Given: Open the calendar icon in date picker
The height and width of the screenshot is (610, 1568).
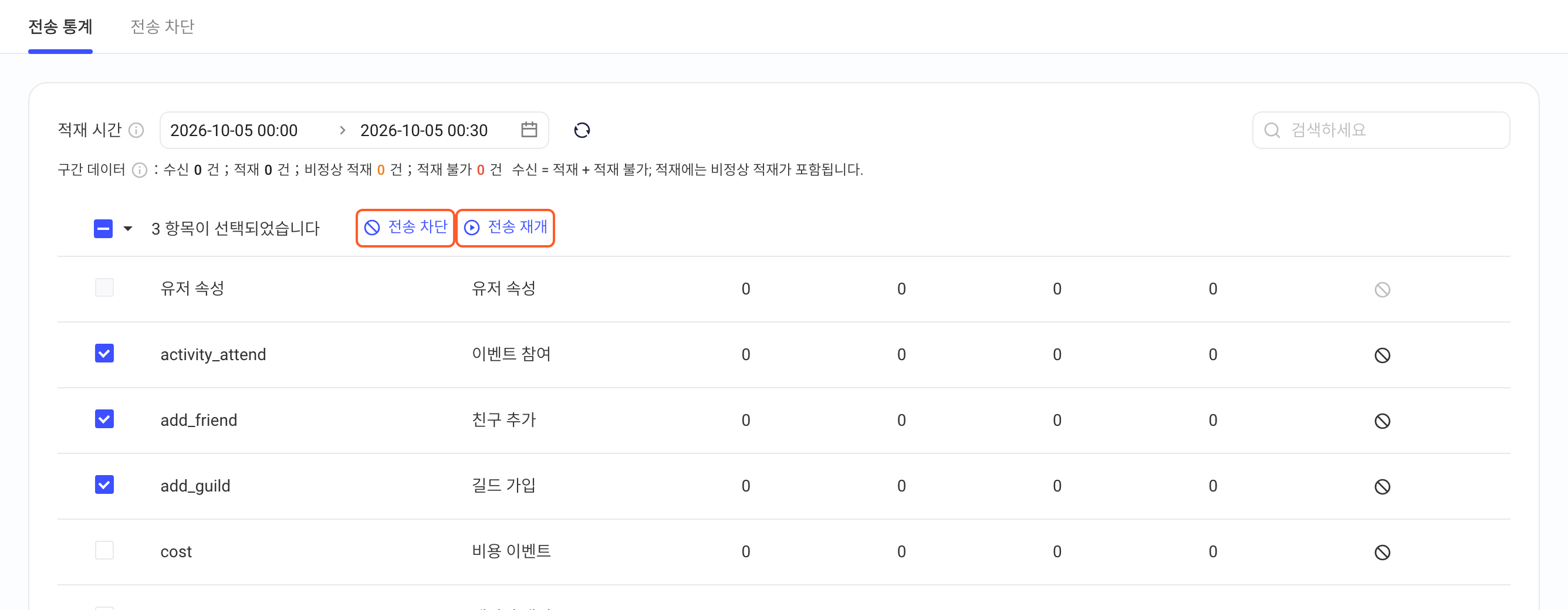Looking at the screenshot, I should pyautogui.click(x=529, y=130).
